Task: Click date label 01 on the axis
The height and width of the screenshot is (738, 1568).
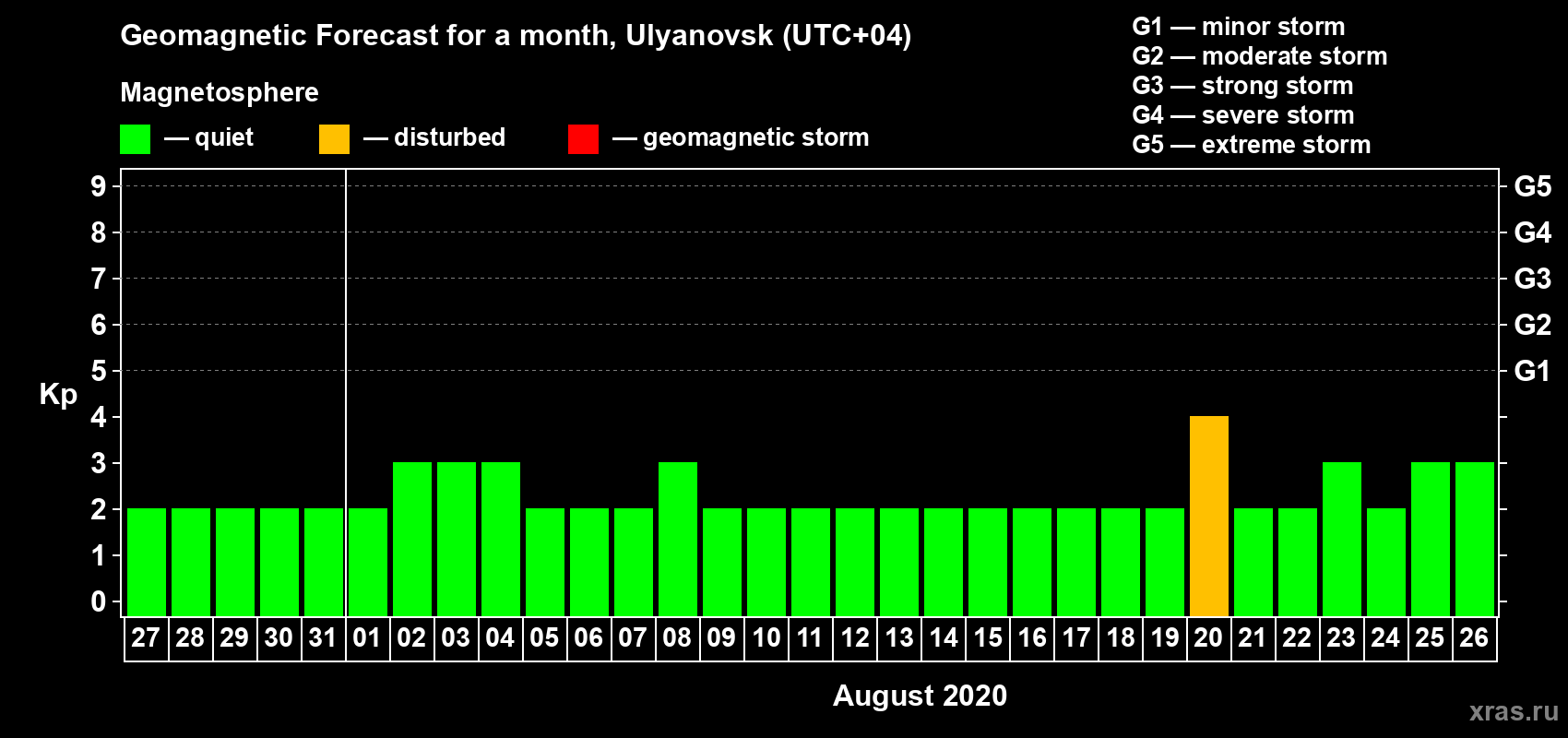Action: click(367, 638)
